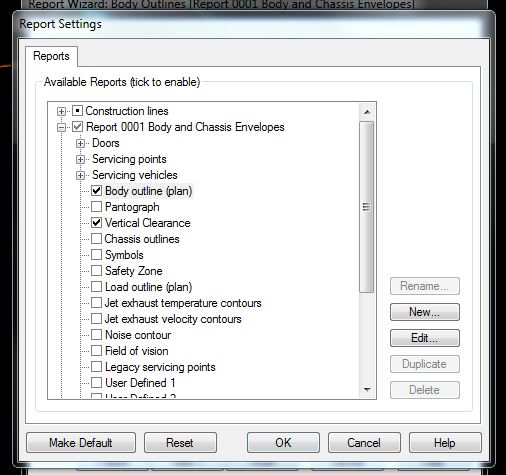Enable Jet exhaust velocity contours checkbox
Screen dimensions: 506x475
(x=96, y=319)
